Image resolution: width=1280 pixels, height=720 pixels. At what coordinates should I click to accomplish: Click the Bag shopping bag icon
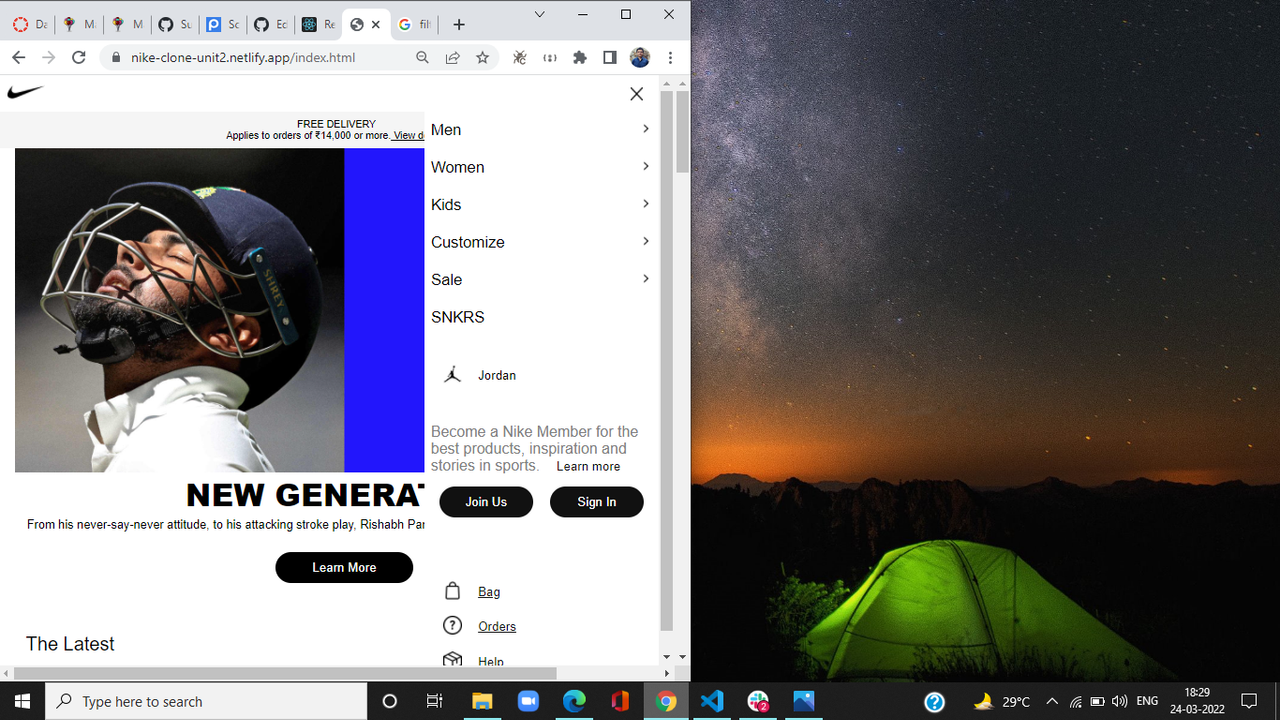click(452, 591)
